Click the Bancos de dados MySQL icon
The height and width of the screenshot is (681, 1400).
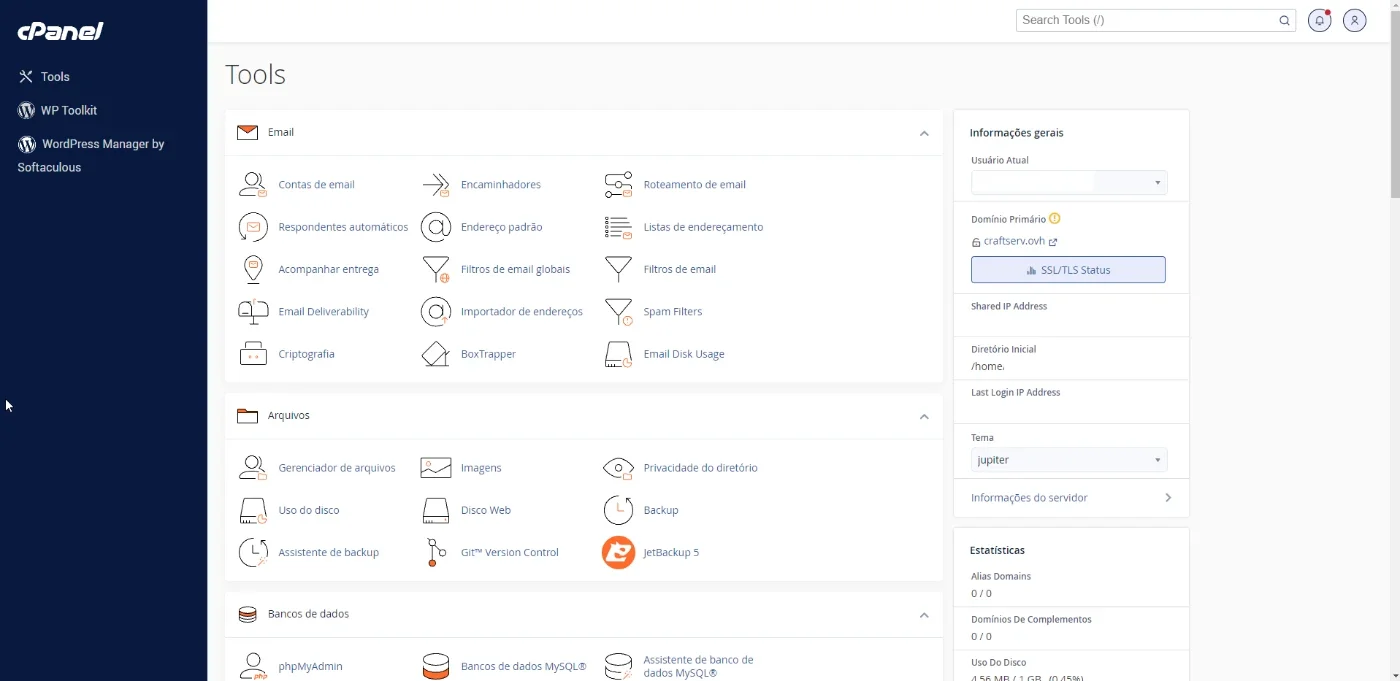(x=436, y=666)
